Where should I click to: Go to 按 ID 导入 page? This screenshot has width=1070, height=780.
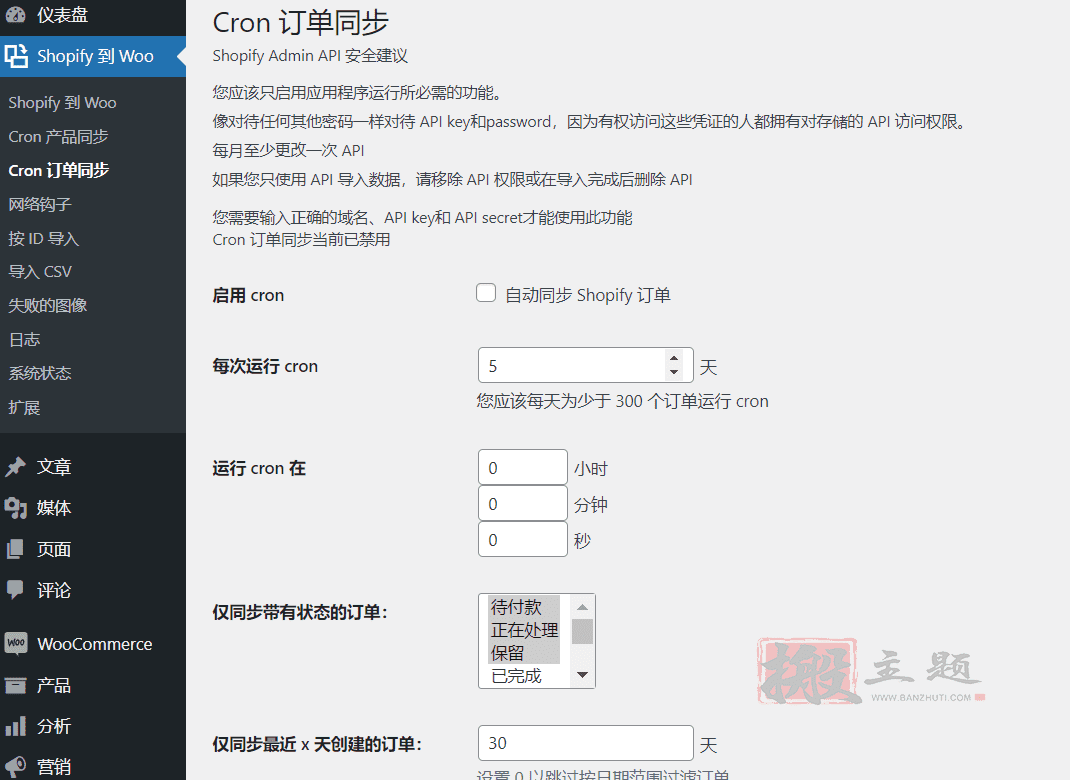point(44,238)
